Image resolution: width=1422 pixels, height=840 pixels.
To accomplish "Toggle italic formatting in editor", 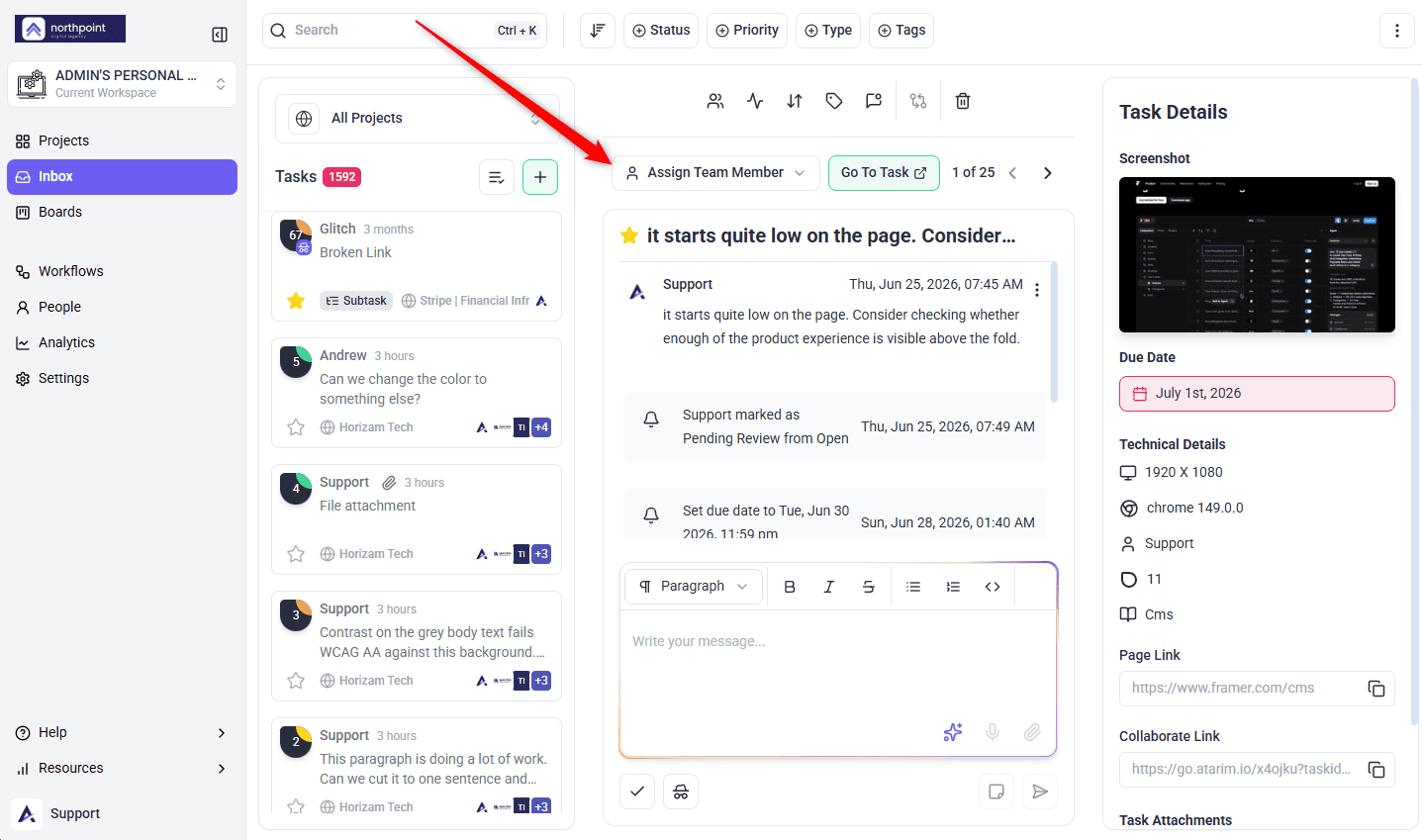I will coord(829,587).
